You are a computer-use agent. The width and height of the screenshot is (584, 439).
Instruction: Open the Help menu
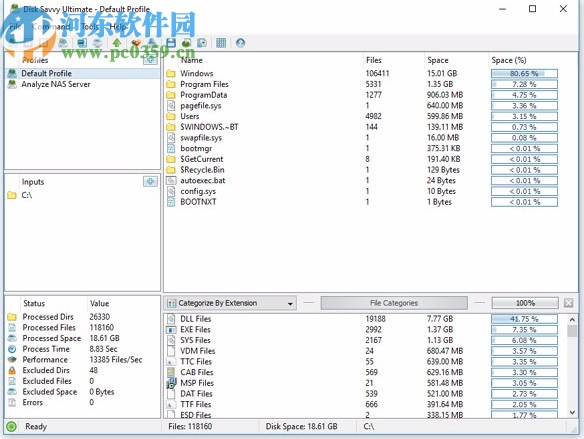[118, 27]
